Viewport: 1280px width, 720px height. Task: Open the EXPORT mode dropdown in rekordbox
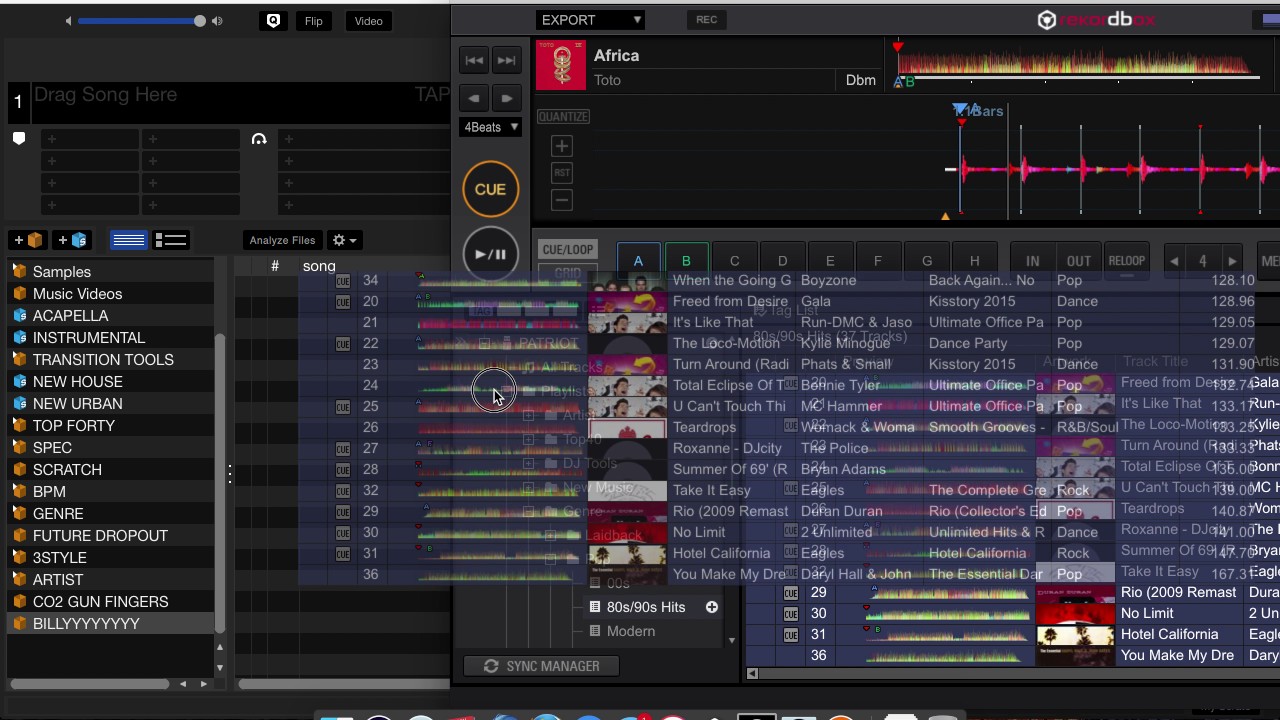coord(591,20)
